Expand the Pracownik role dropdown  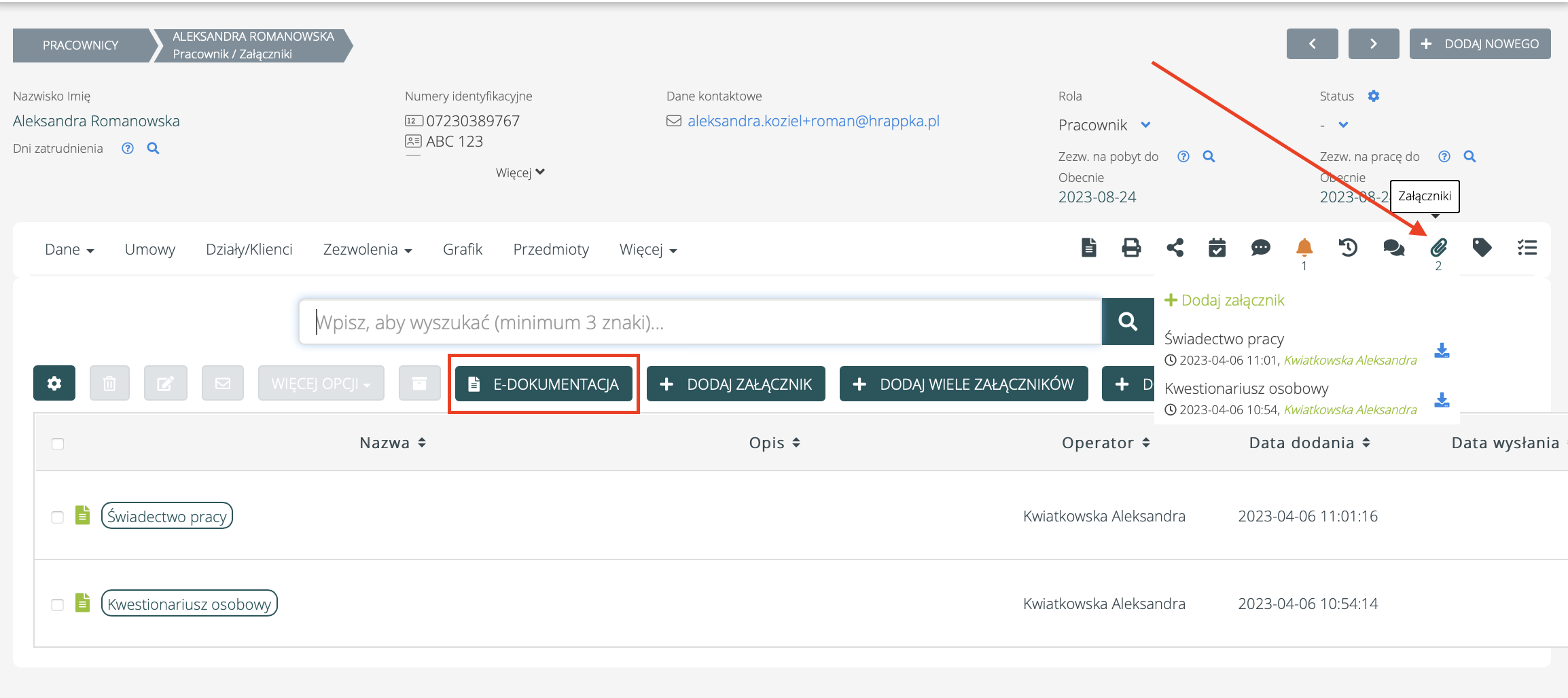1145,125
